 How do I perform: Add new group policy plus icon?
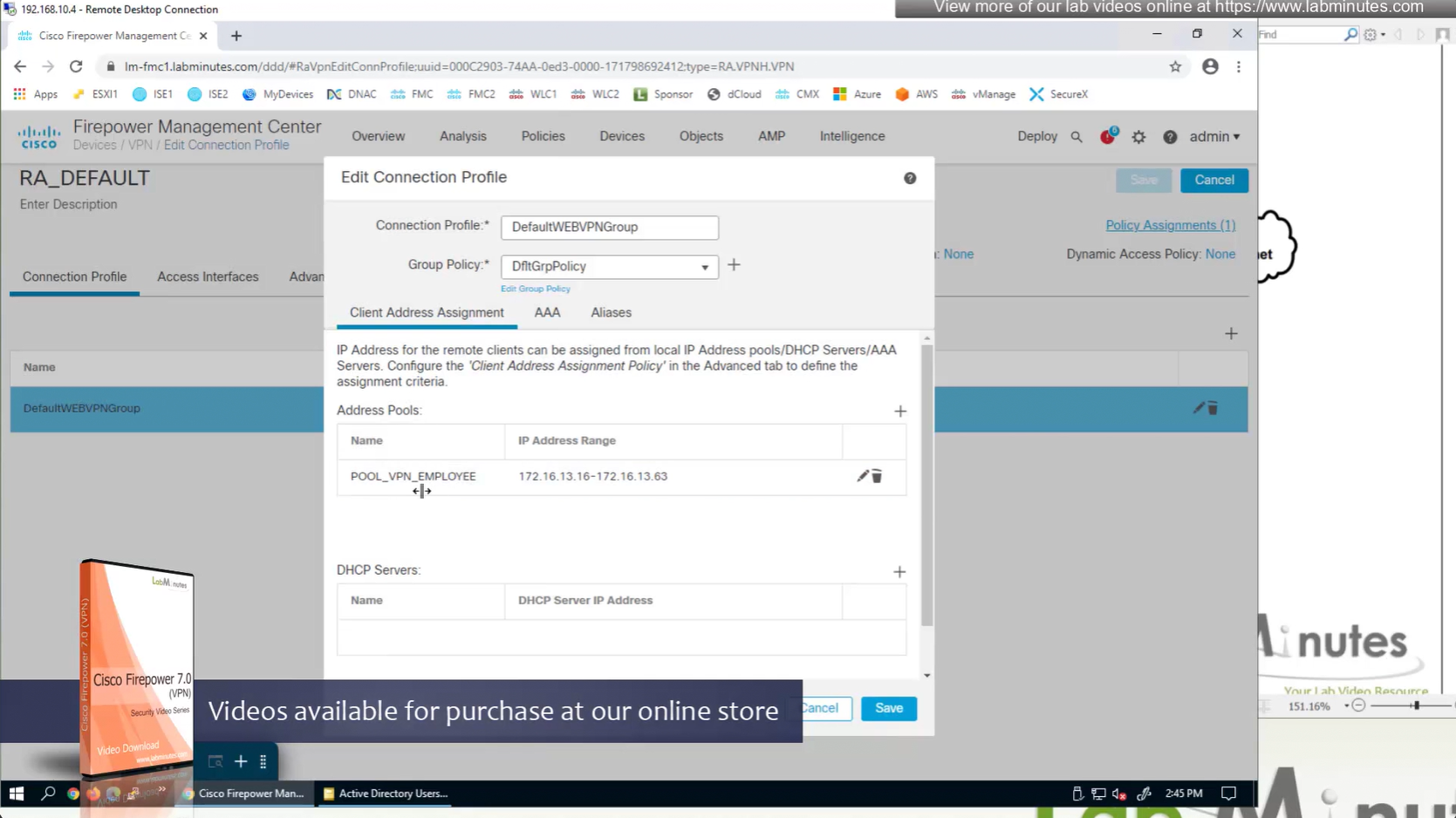pyautogui.click(x=734, y=265)
